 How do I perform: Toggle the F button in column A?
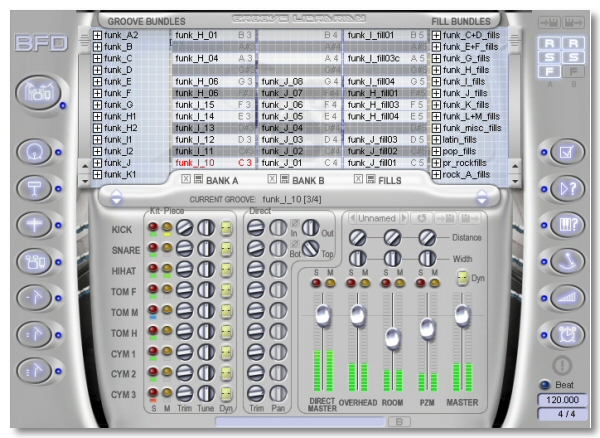click(x=549, y=72)
